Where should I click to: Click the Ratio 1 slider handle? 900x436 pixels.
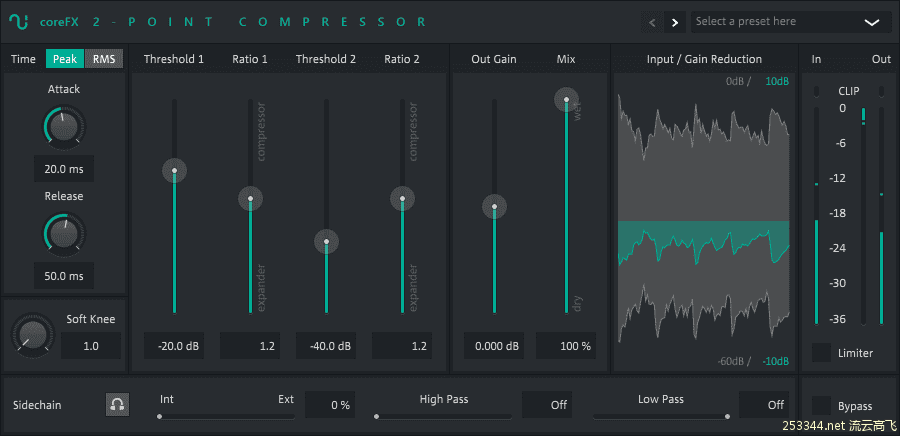click(x=250, y=198)
